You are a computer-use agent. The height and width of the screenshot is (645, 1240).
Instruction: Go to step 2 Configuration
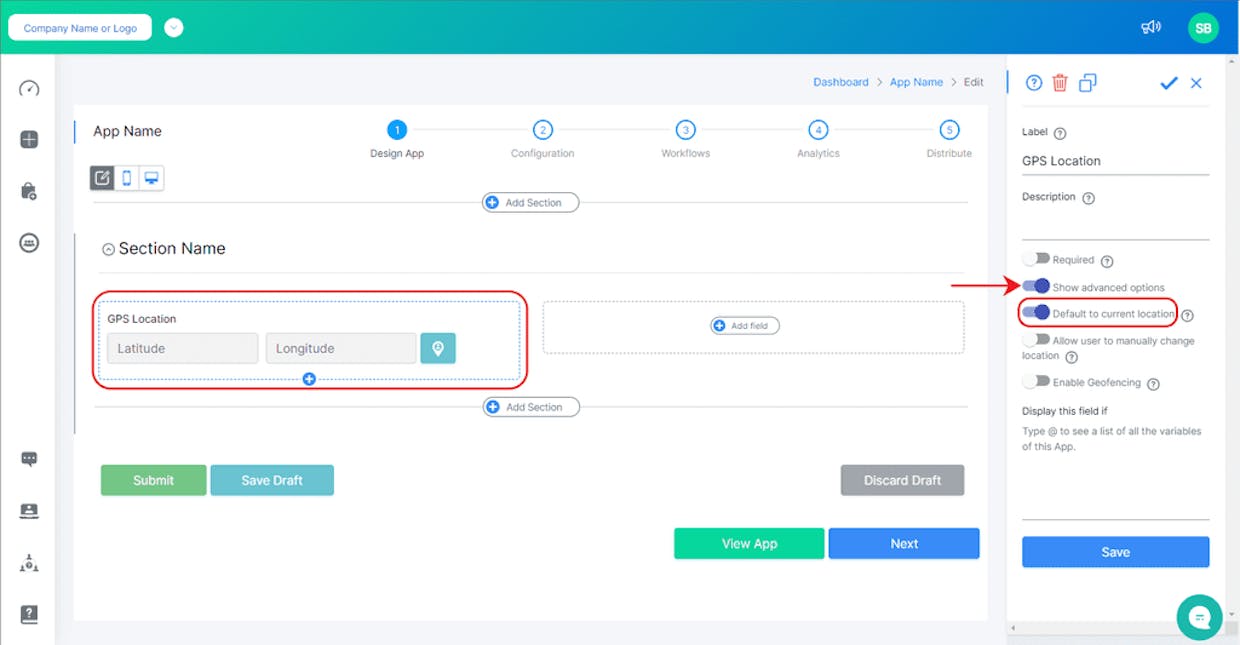542,130
